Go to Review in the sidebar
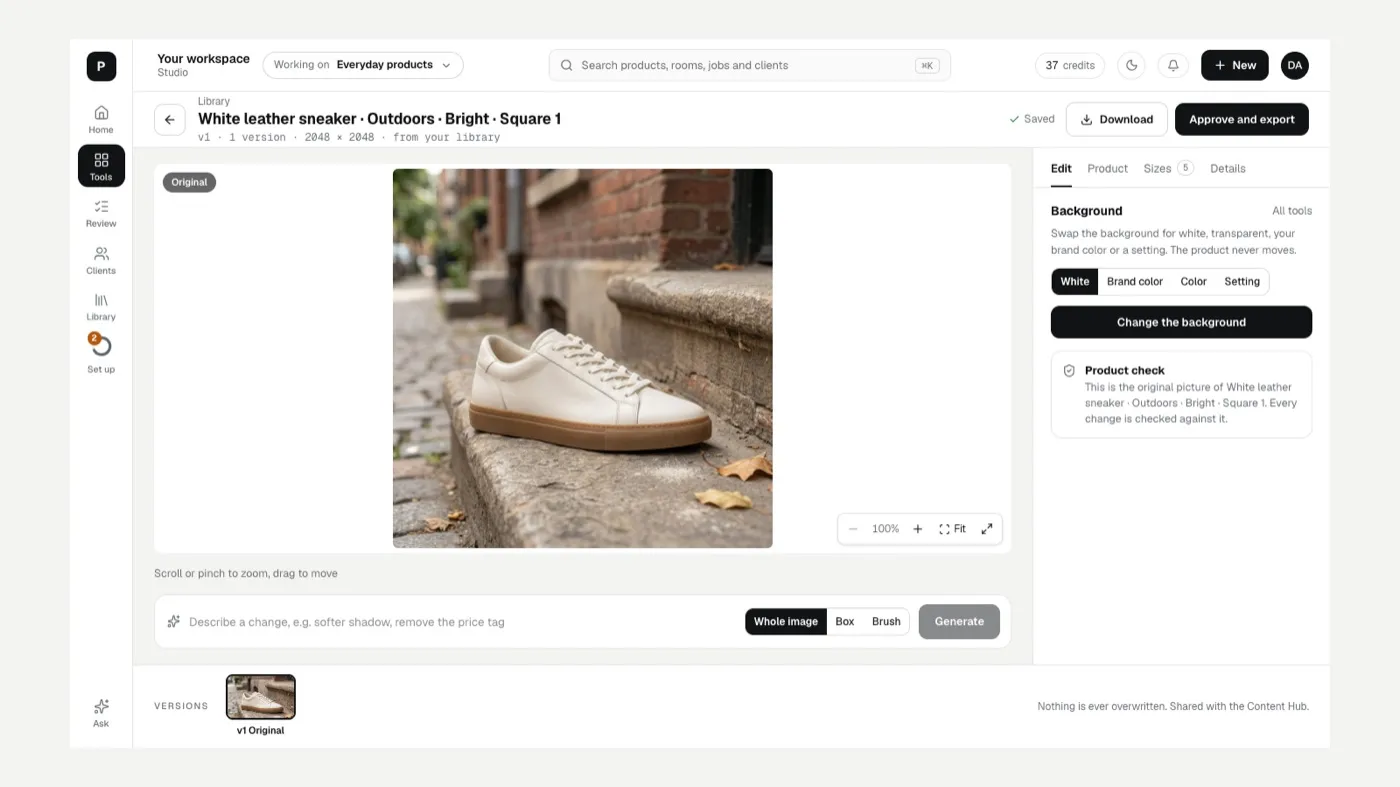 click(101, 213)
